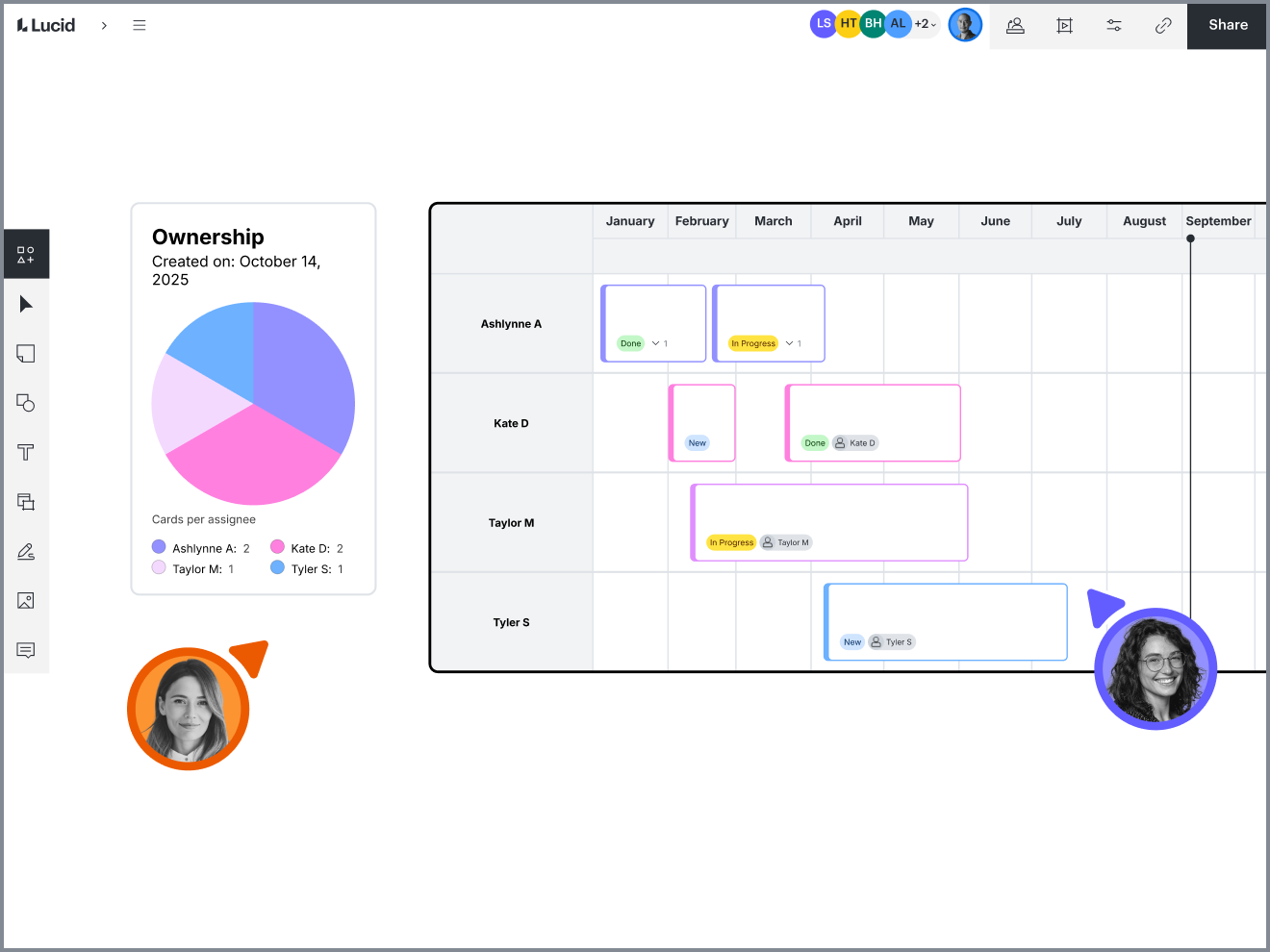Select the August column header
Screen dimensions: 1270x952
tap(1144, 221)
